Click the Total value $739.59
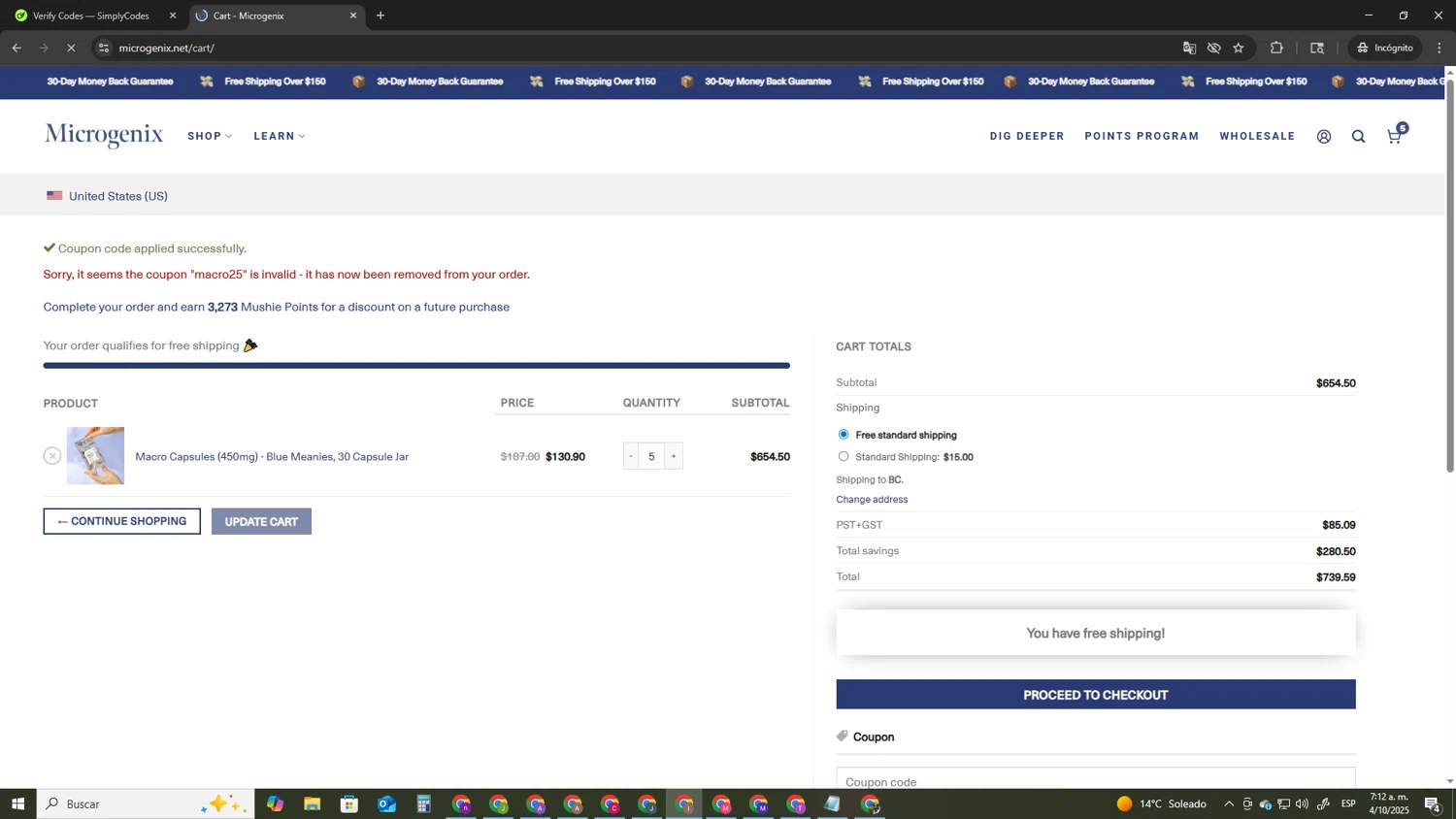Screen dimensions: 1456x819 (1336, 577)
